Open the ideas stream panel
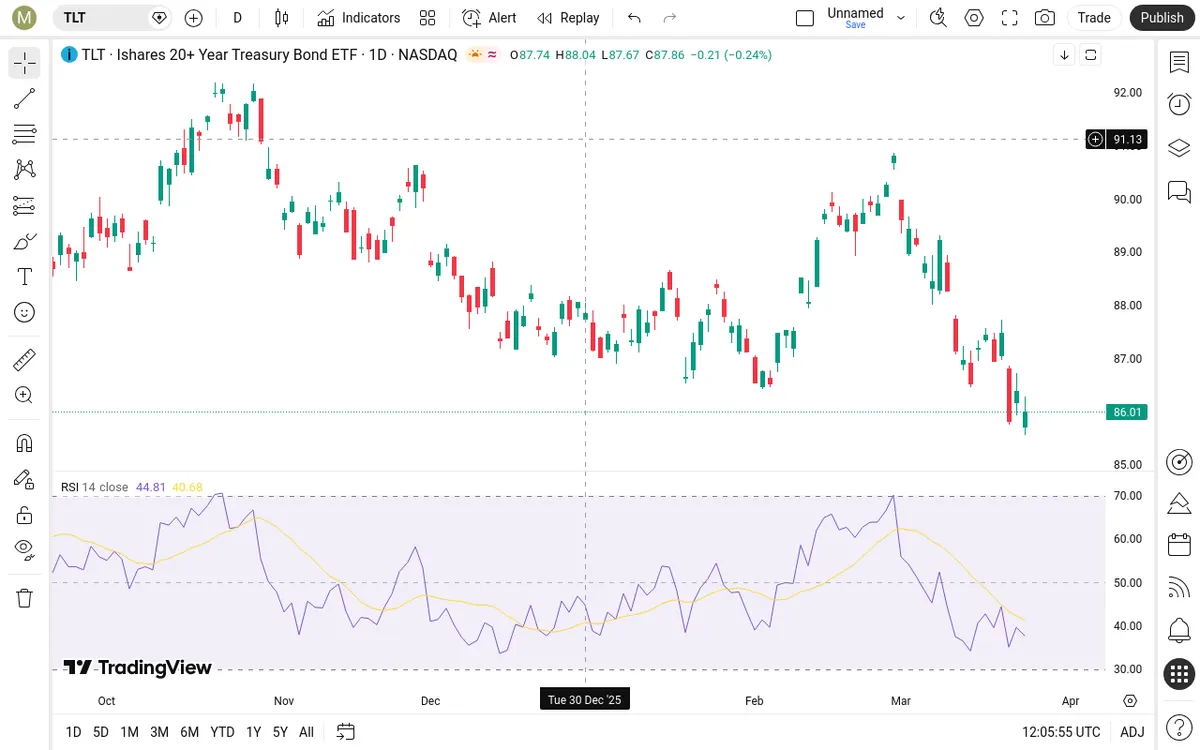This screenshot has width=1200, height=750. pos(1179,504)
